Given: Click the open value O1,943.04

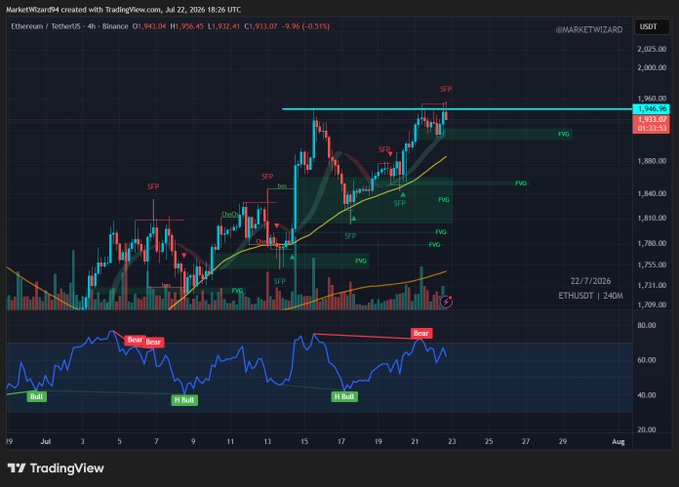Looking at the screenshot, I should [149, 26].
